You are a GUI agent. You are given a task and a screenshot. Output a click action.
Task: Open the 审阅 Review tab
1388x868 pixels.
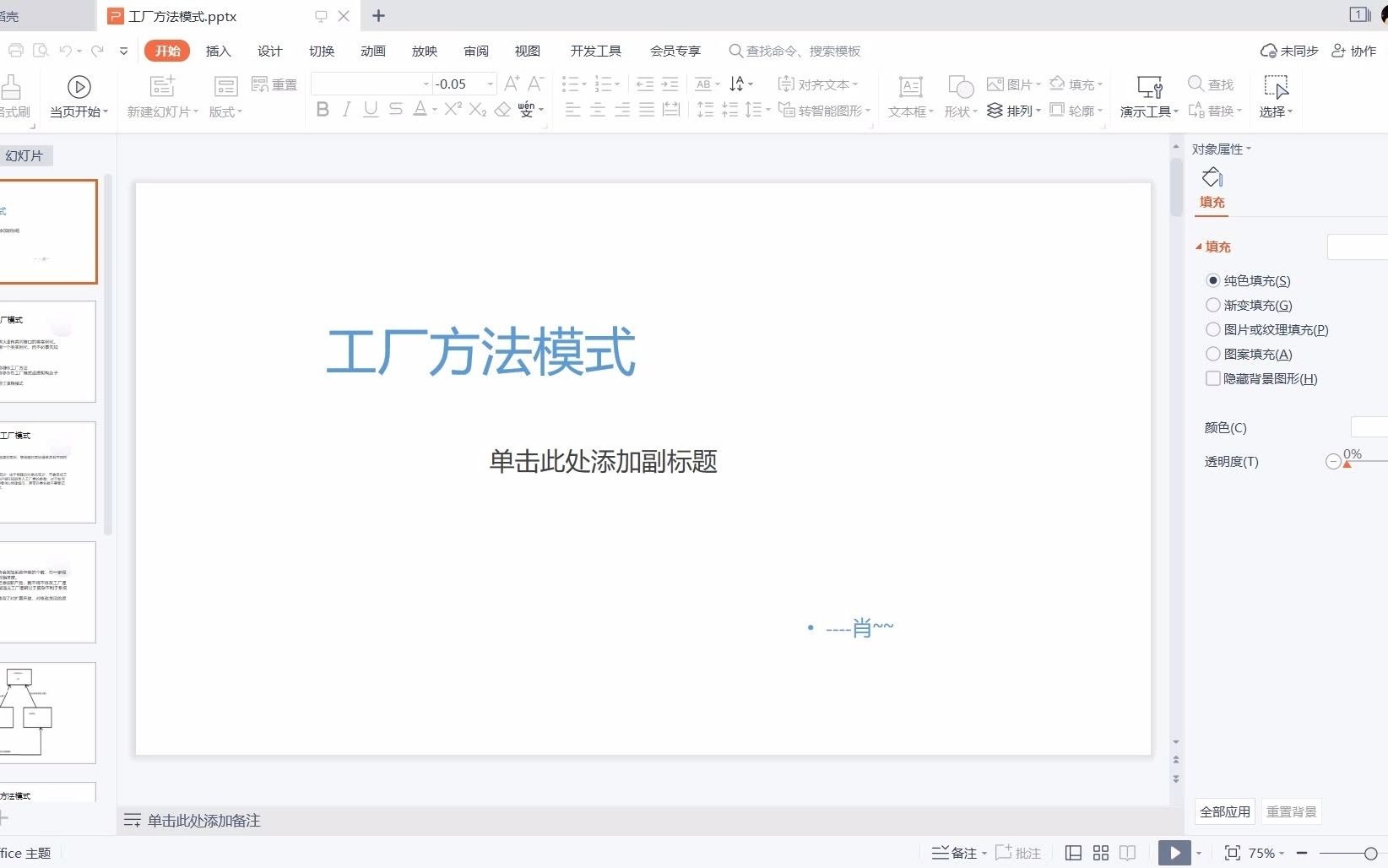pyautogui.click(x=476, y=51)
